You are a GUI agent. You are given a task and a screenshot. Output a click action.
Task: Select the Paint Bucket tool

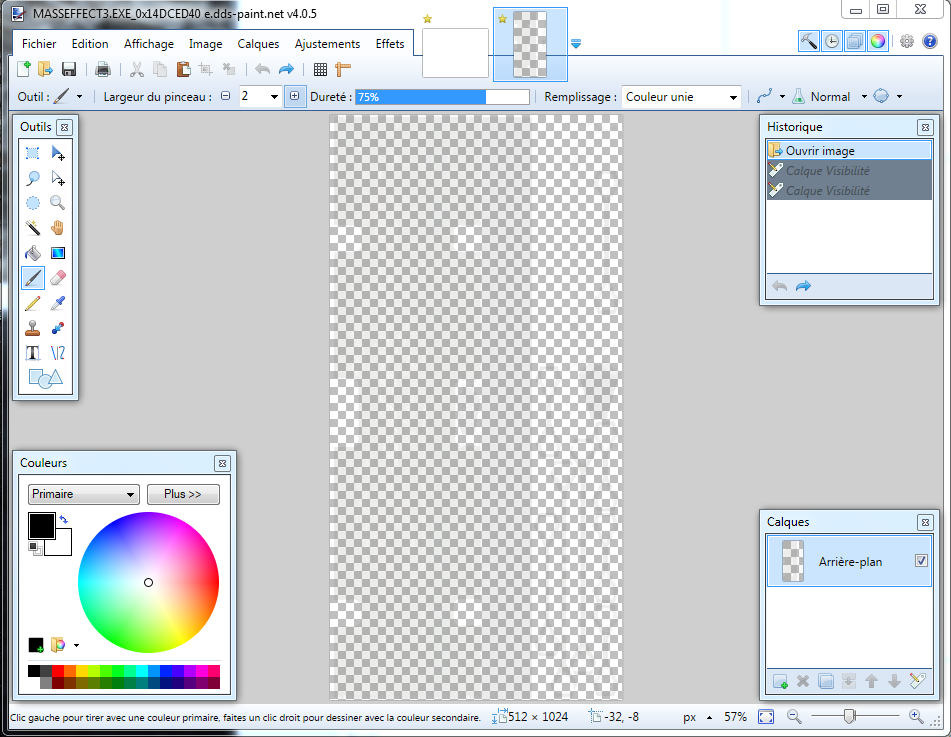click(33, 253)
